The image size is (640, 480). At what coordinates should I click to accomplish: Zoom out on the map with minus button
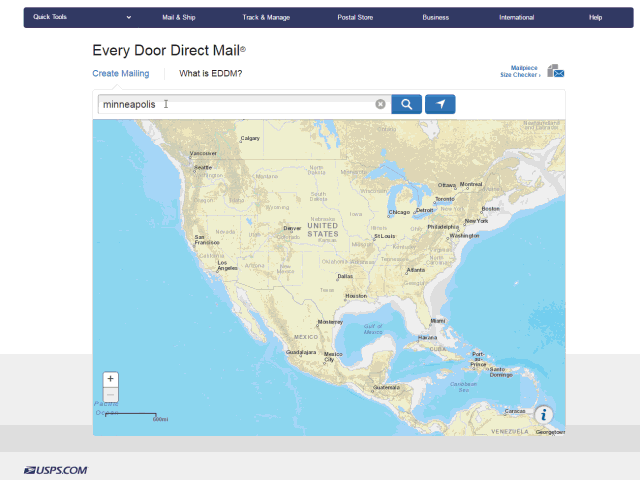coord(111,395)
